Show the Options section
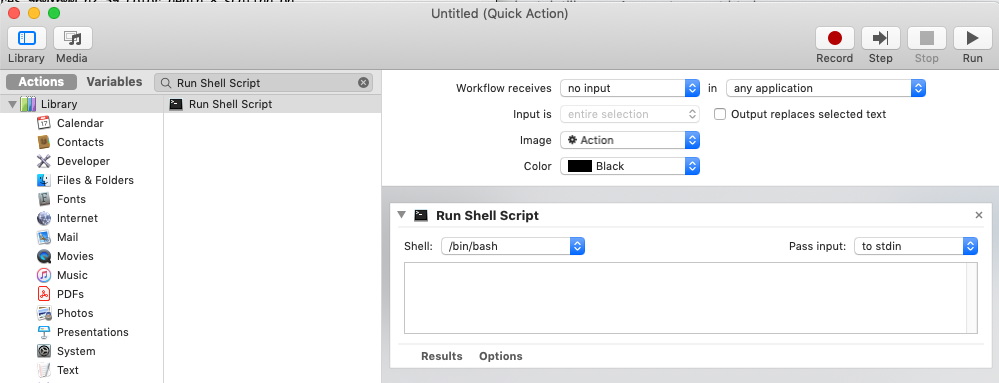Image resolution: width=999 pixels, height=383 pixels. [x=501, y=356]
